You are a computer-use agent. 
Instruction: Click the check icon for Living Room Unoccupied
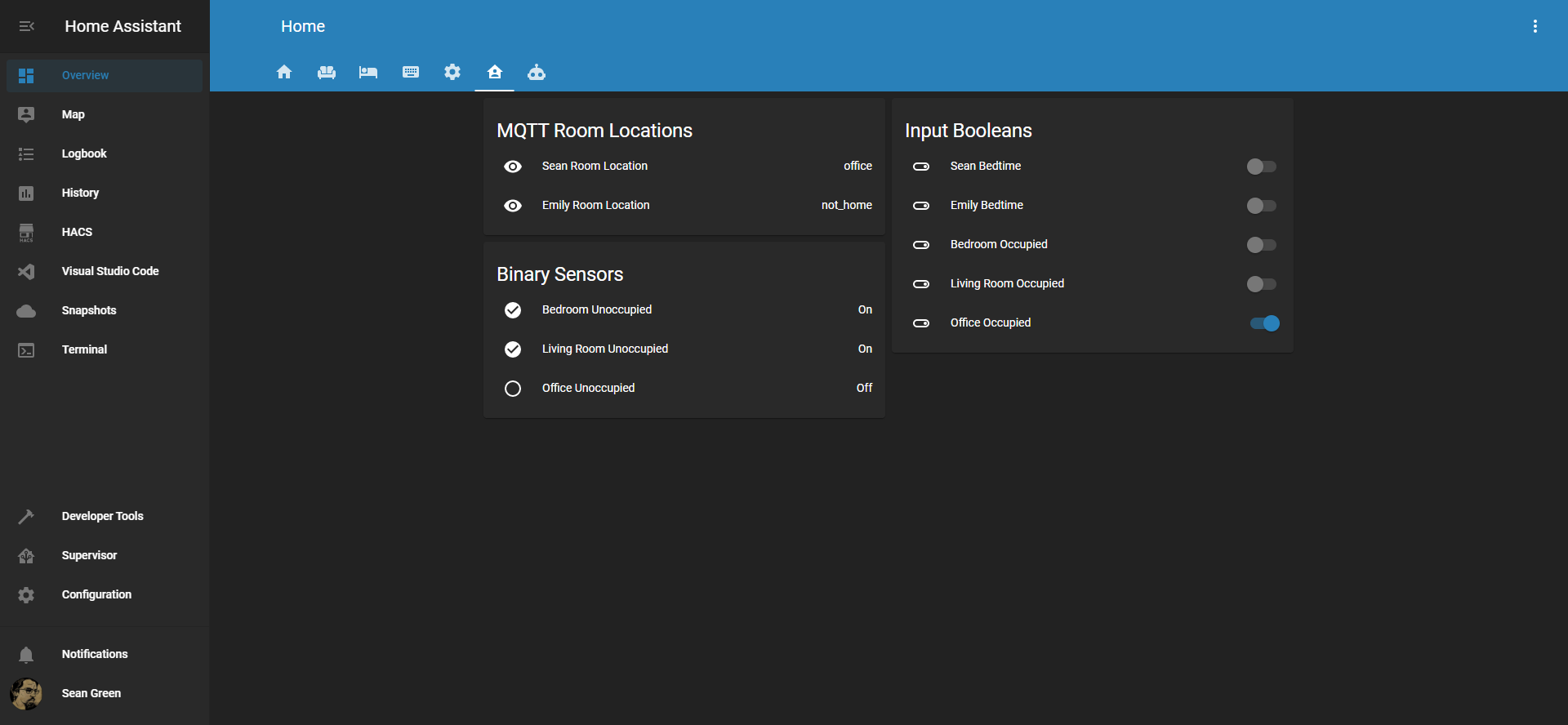click(513, 349)
